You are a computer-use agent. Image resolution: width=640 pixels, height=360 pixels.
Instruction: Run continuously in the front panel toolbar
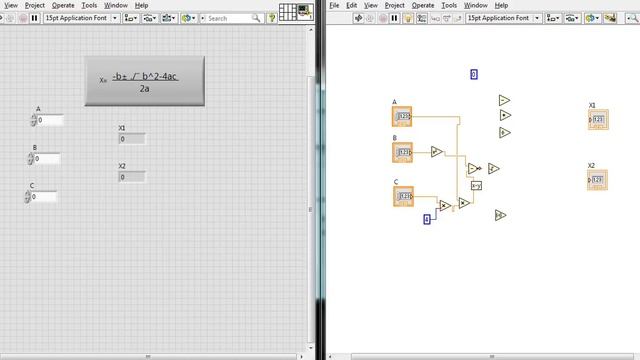pyautogui.click(x=11, y=18)
